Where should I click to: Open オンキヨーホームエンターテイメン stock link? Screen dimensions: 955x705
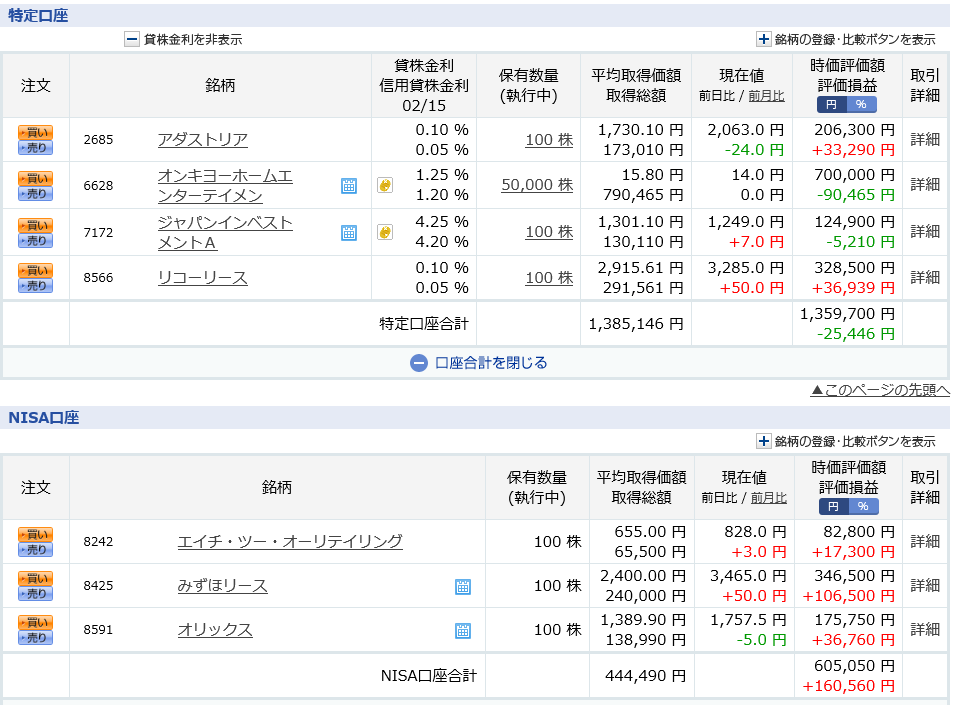[x=225, y=186]
